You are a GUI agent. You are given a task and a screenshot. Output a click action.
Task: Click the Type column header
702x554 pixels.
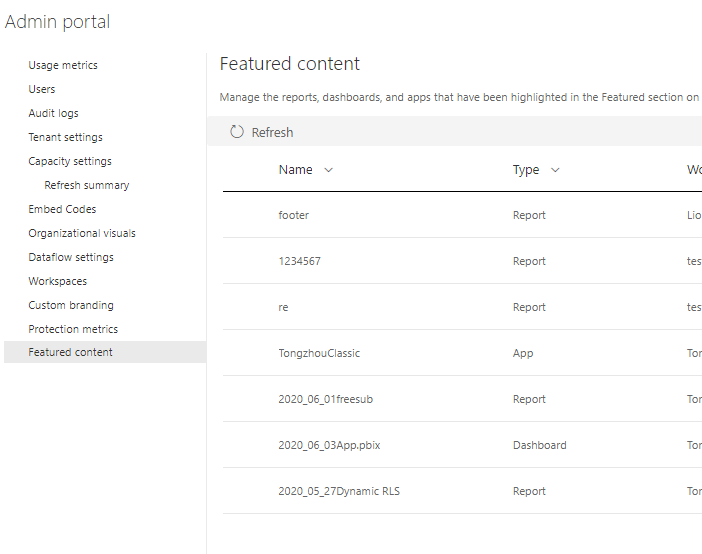click(526, 170)
